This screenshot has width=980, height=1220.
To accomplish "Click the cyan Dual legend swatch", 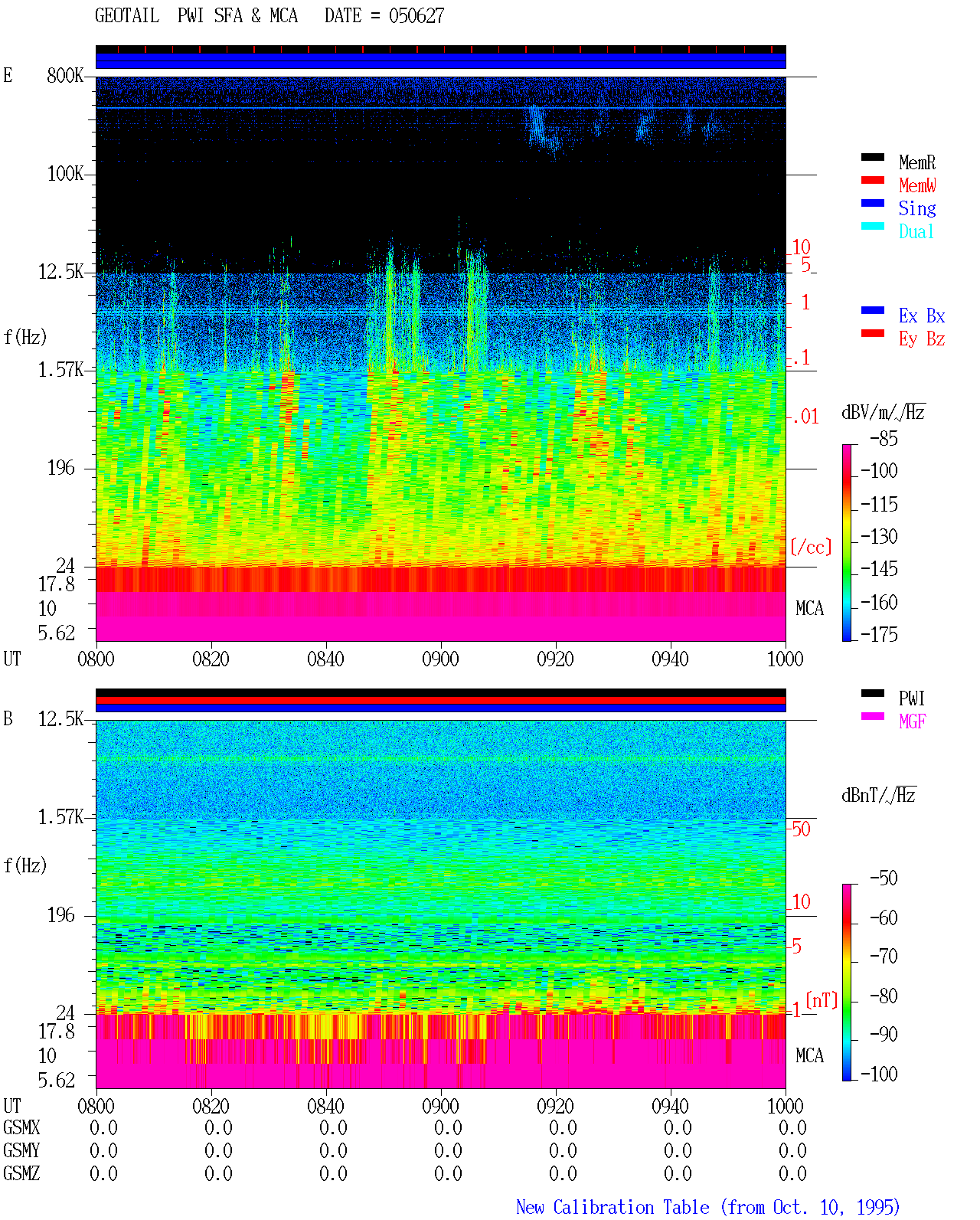I will coord(873,226).
